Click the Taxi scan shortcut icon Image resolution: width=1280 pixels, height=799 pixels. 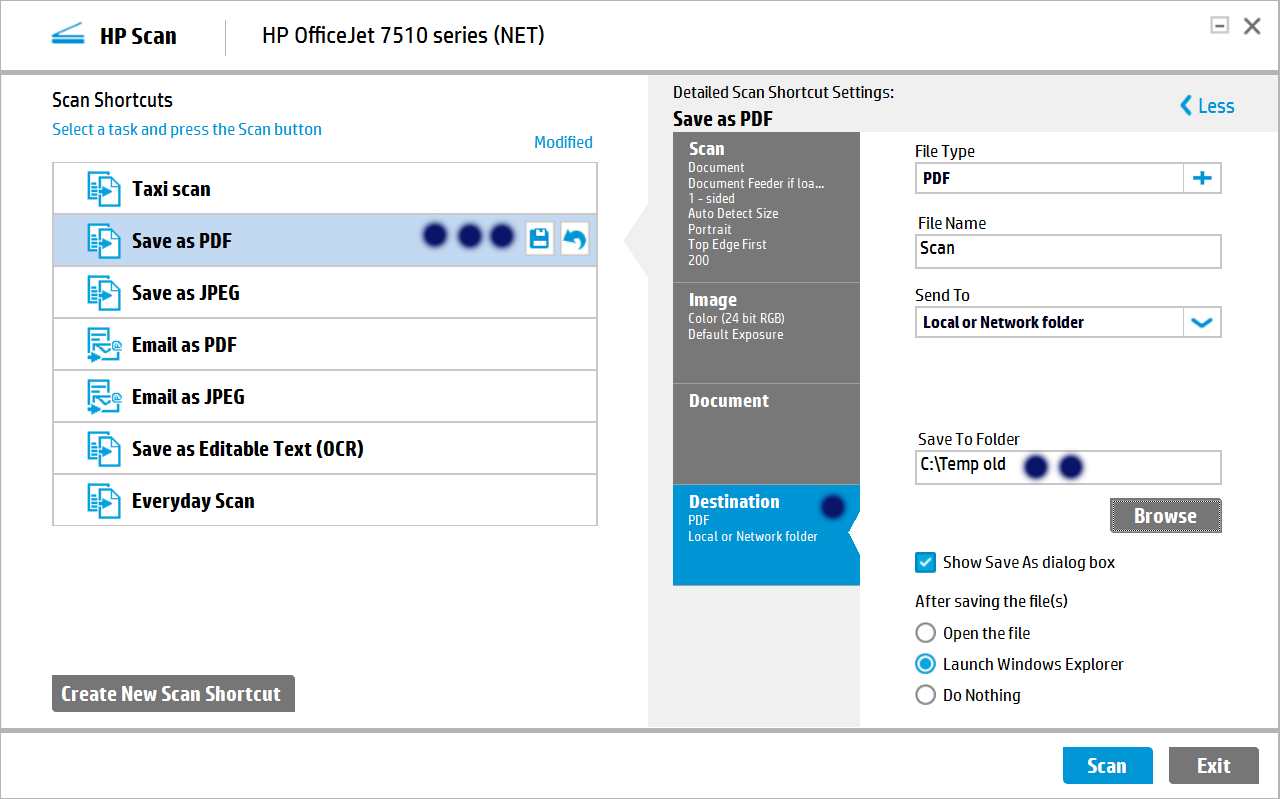[x=104, y=189]
